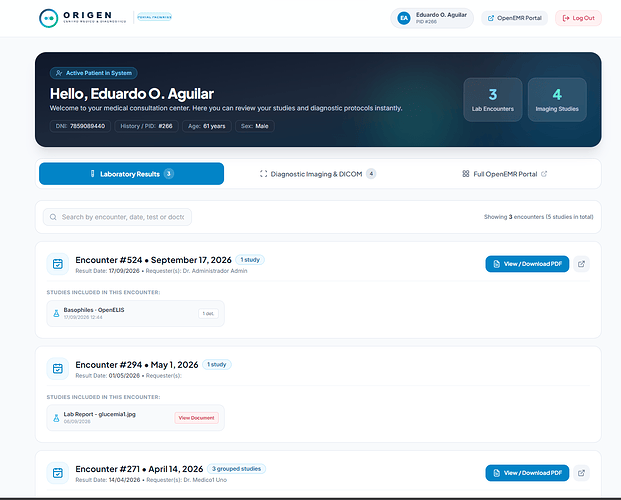View or download PDF for Encounter #524

527,264
